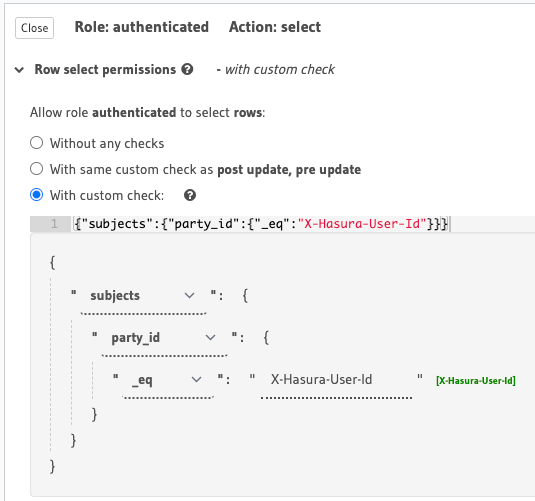Click the party_id chevron arrow icon
The width and height of the screenshot is (535, 501).
(x=211, y=338)
